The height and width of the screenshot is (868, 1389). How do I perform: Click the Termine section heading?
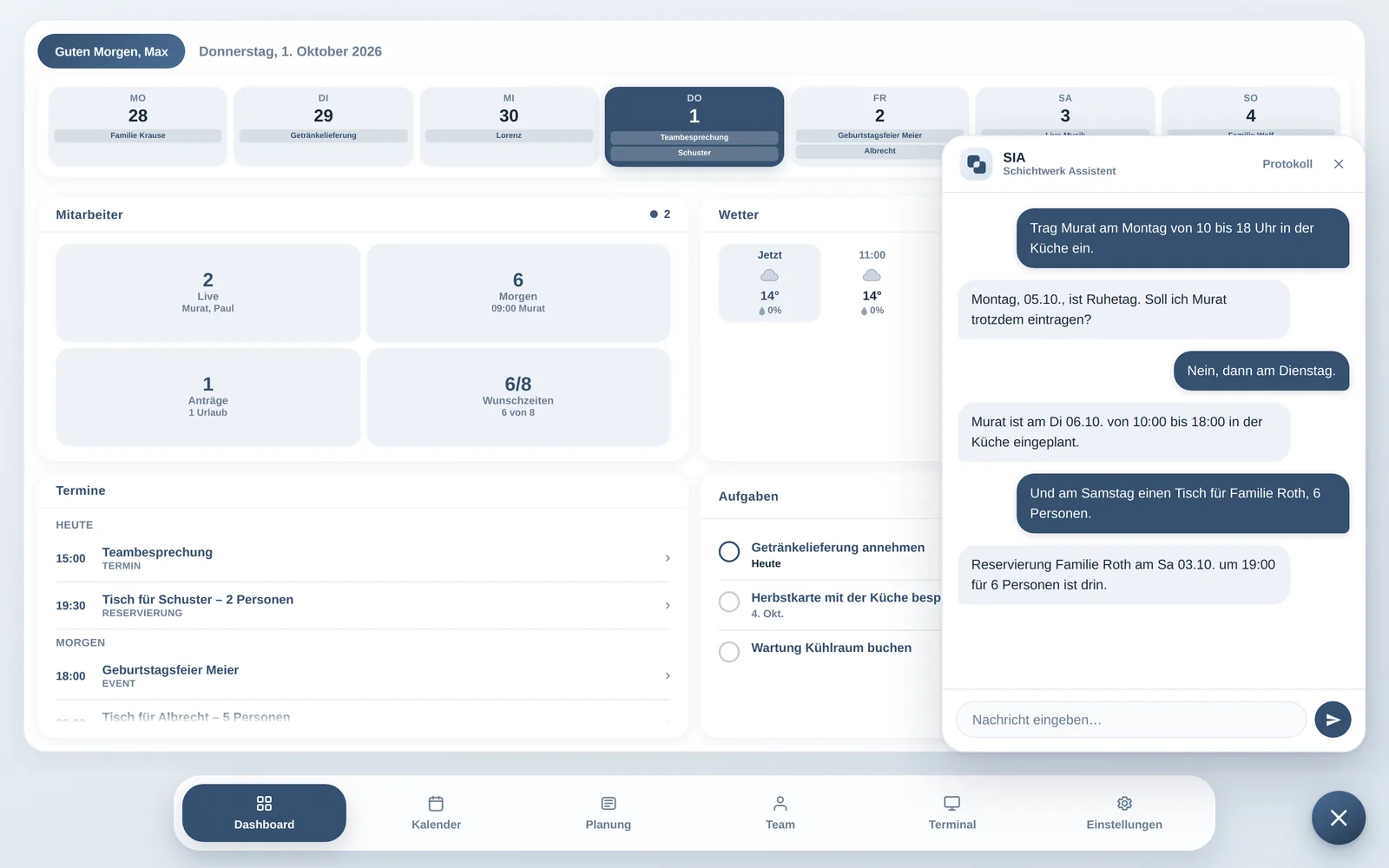[81, 490]
